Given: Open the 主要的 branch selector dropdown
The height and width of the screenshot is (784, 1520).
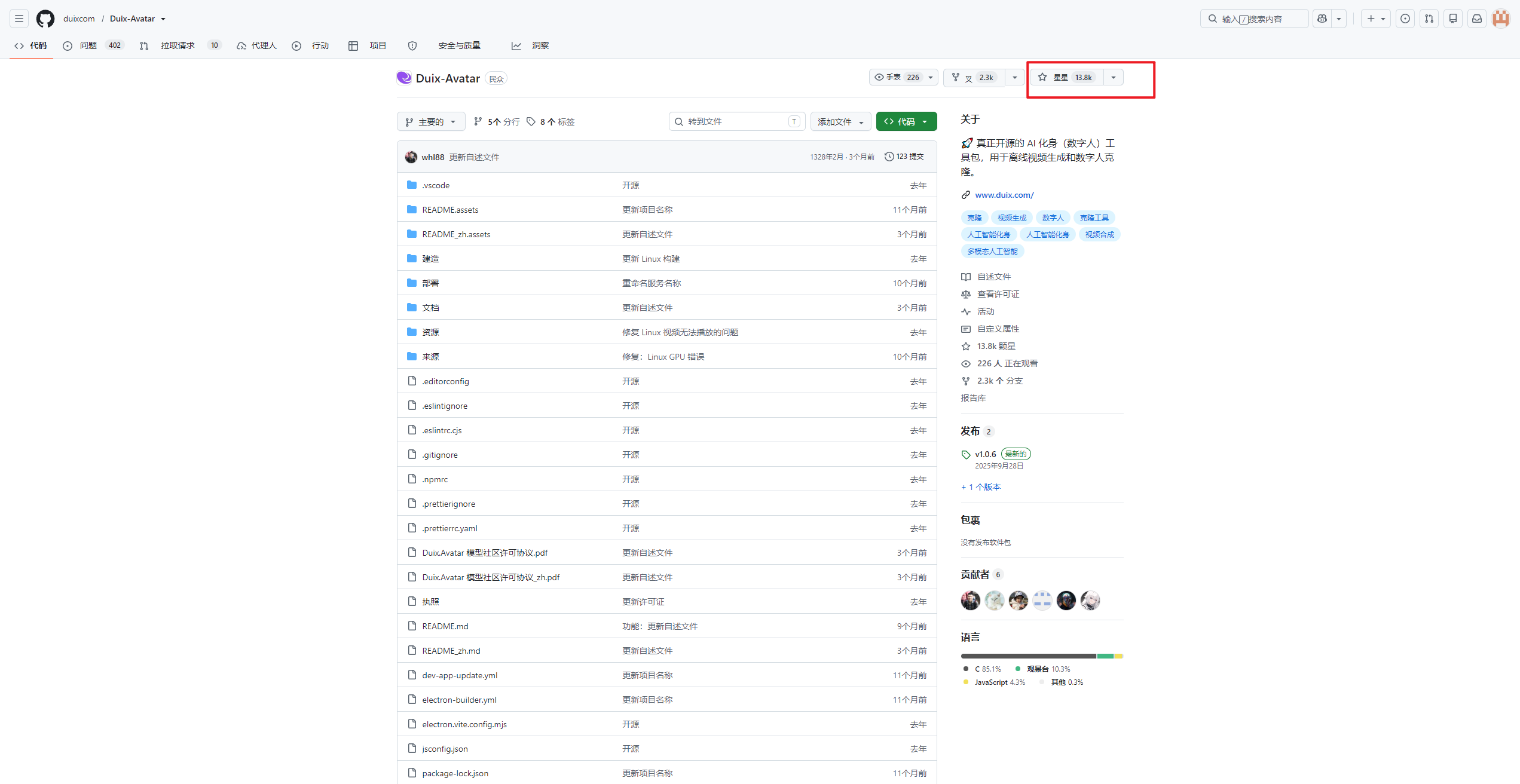Looking at the screenshot, I should (431, 121).
